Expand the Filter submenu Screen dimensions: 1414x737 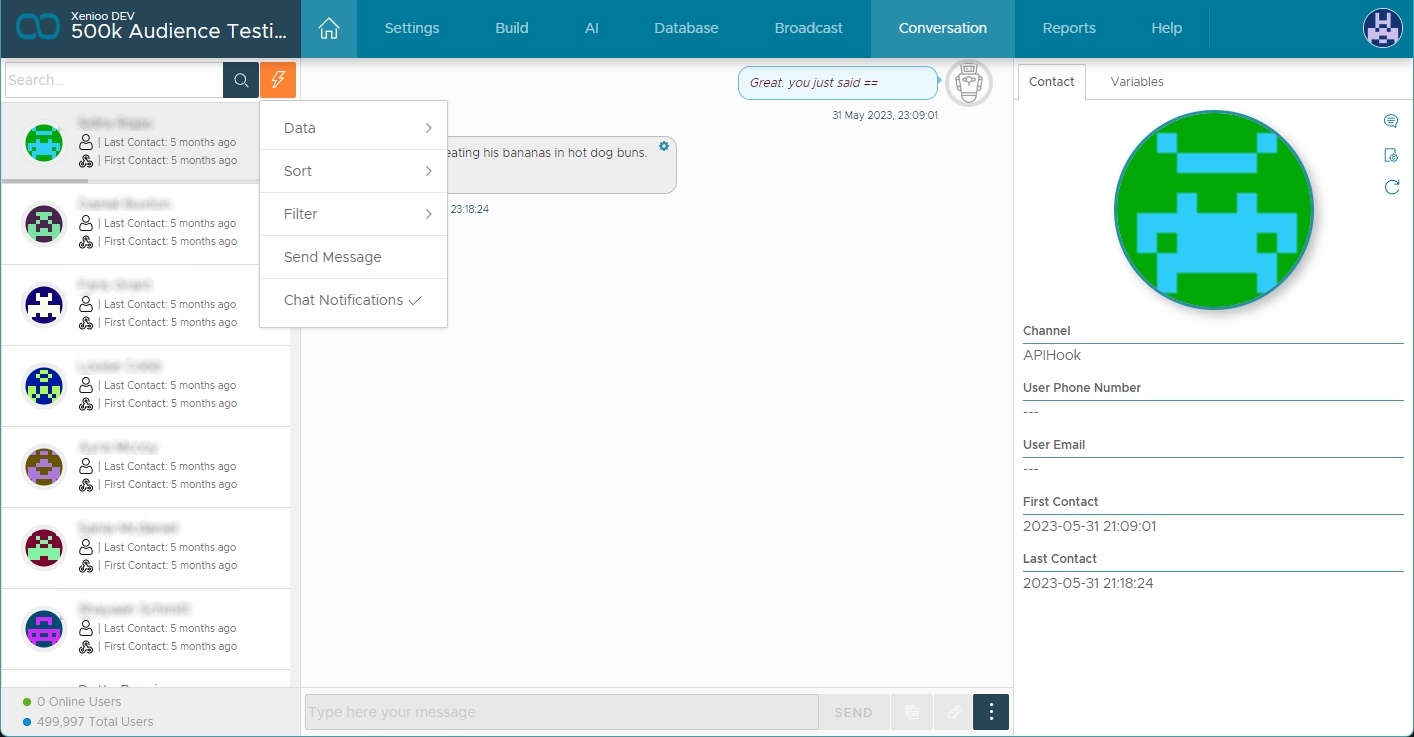click(x=352, y=214)
